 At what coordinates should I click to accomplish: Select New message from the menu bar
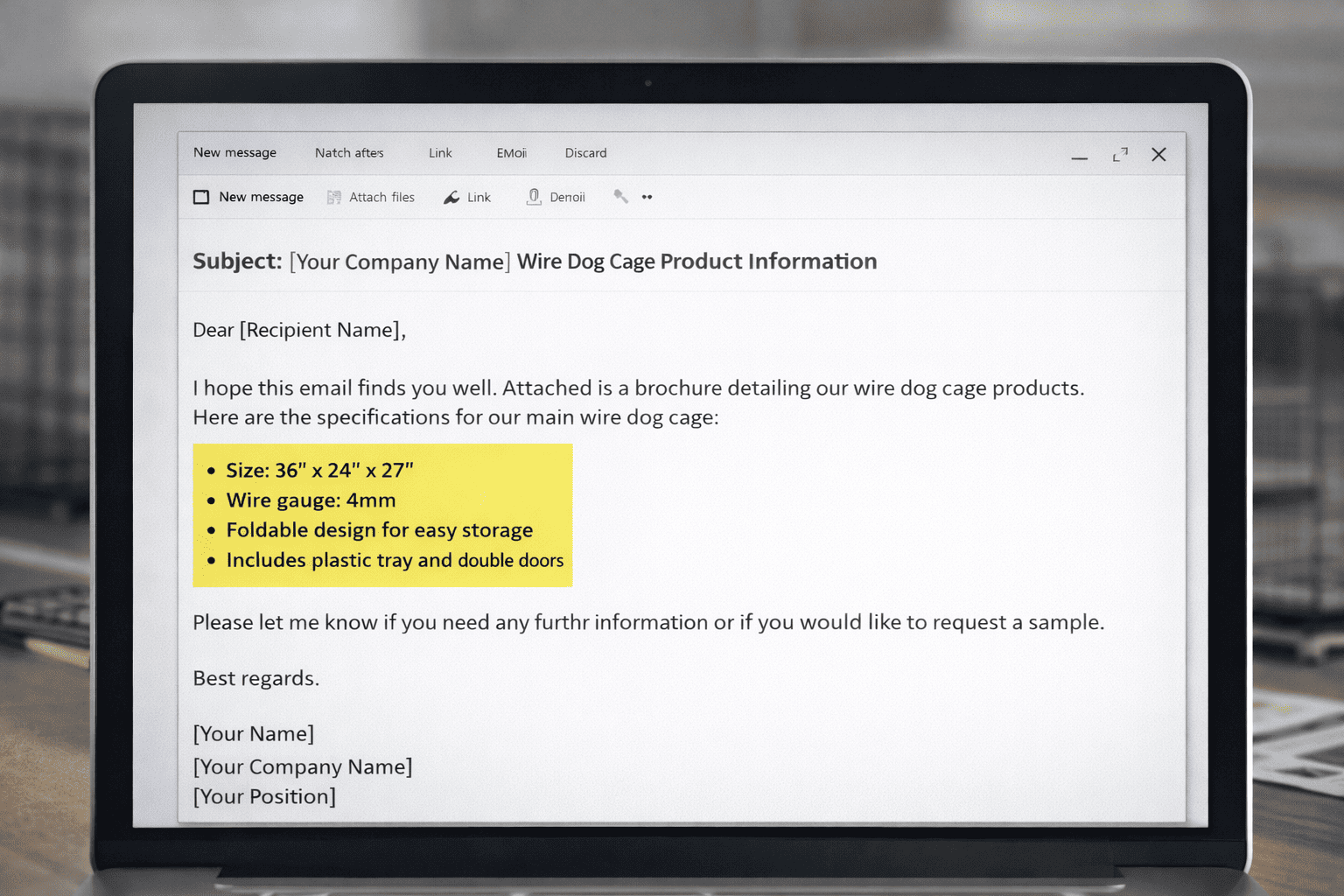pos(234,153)
